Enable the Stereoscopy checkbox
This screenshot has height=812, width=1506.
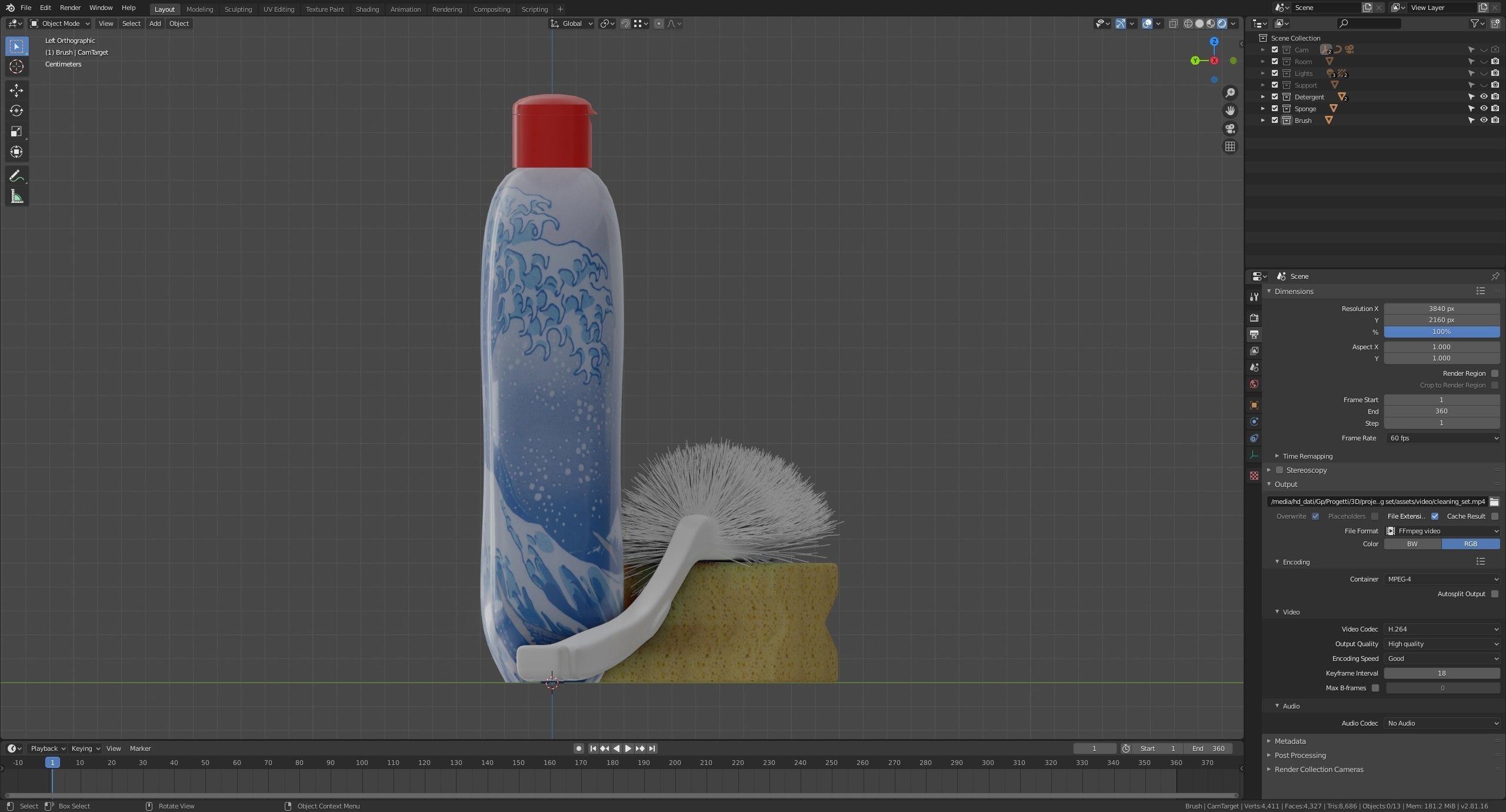coord(1279,470)
